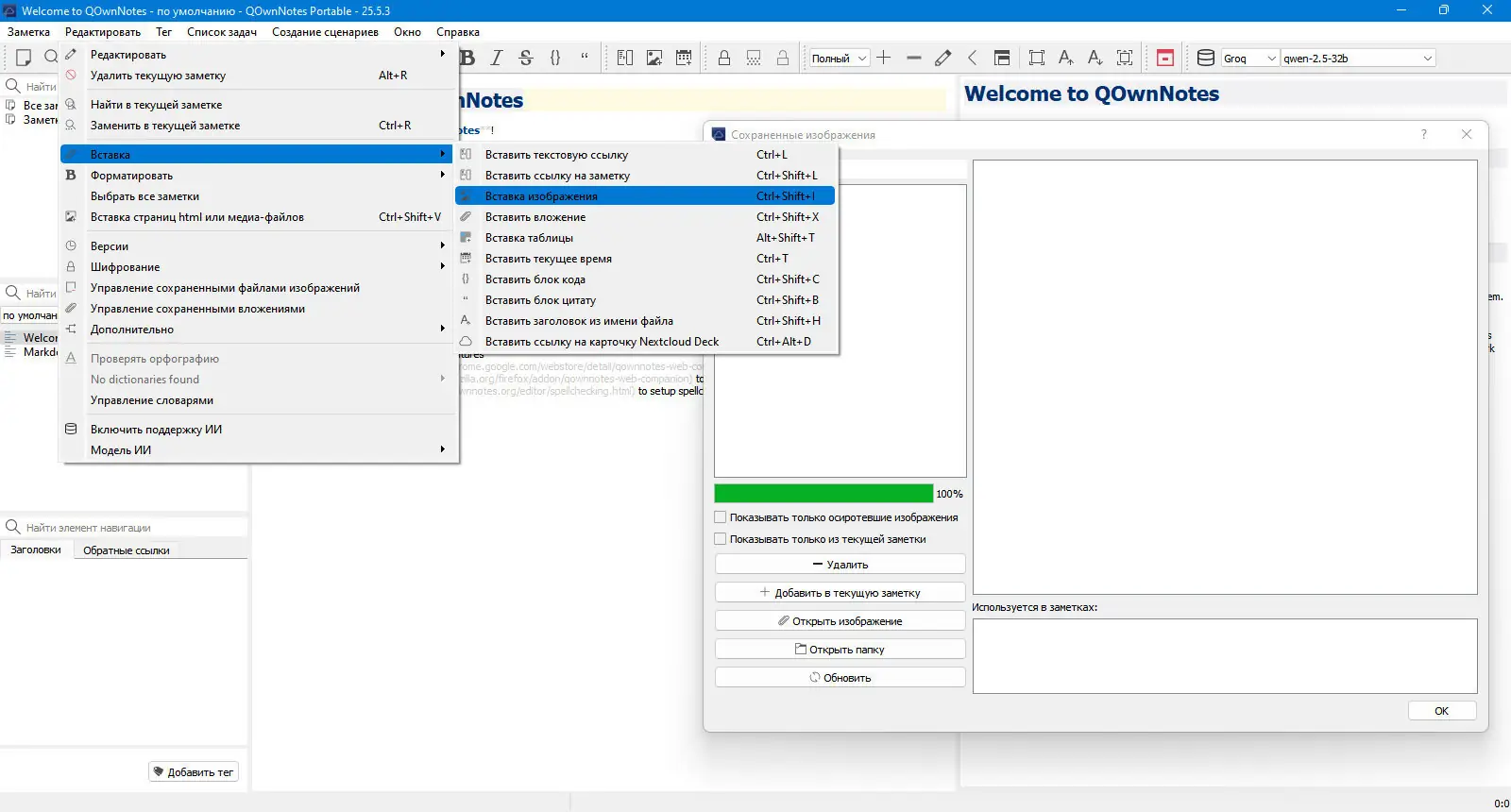
Task: Open the 'Список задач' menu
Action: click(222, 32)
